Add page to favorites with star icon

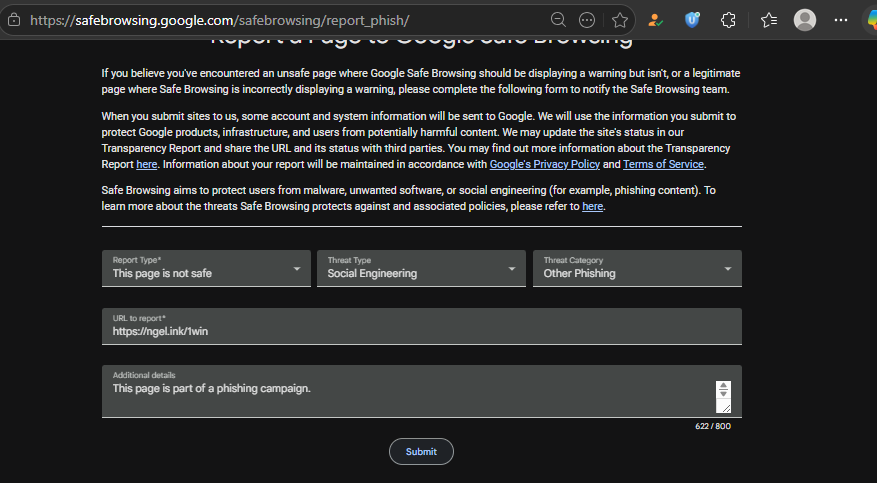point(620,20)
